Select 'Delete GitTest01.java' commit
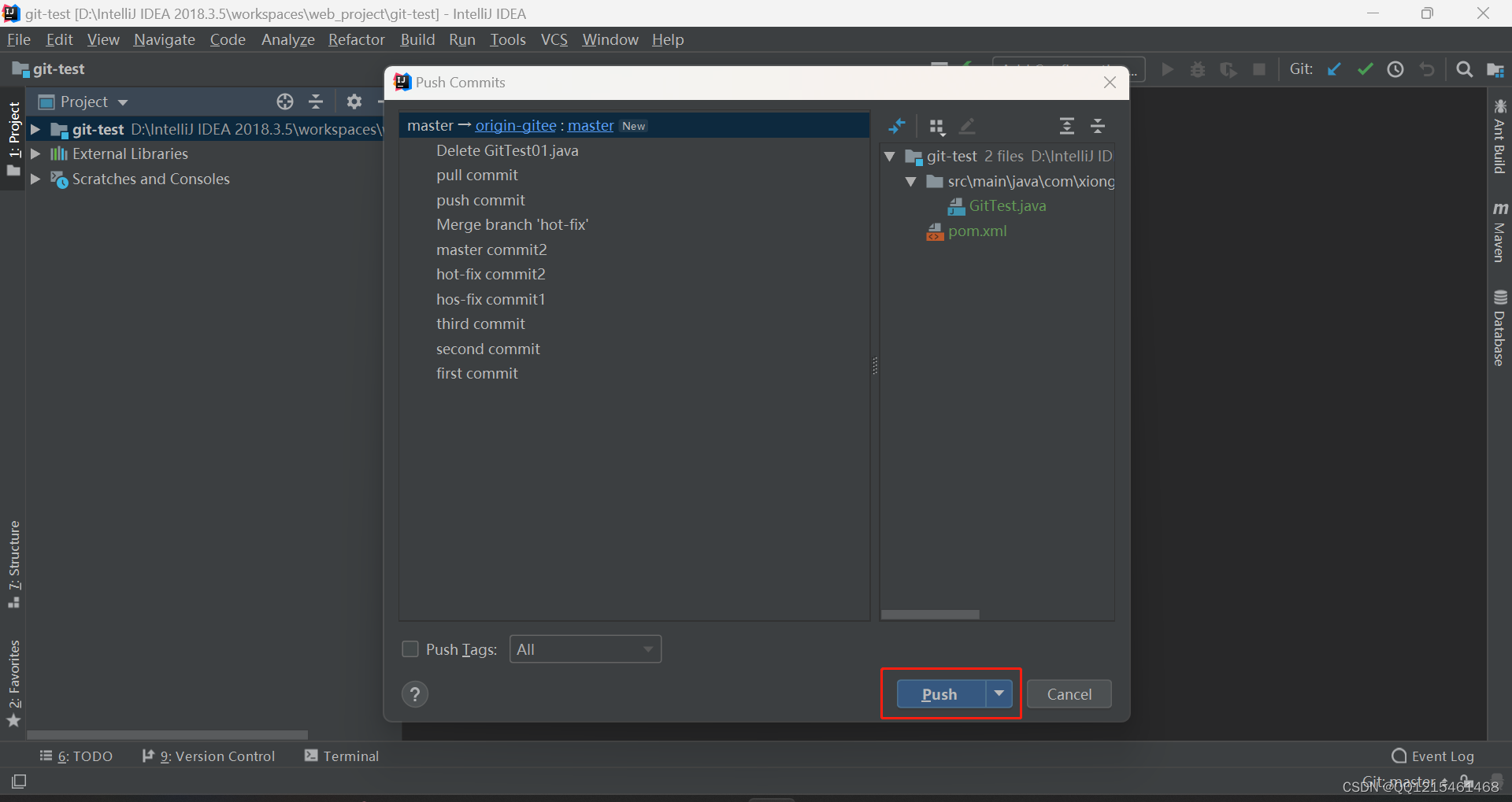The width and height of the screenshot is (1512, 802). click(x=507, y=150)
